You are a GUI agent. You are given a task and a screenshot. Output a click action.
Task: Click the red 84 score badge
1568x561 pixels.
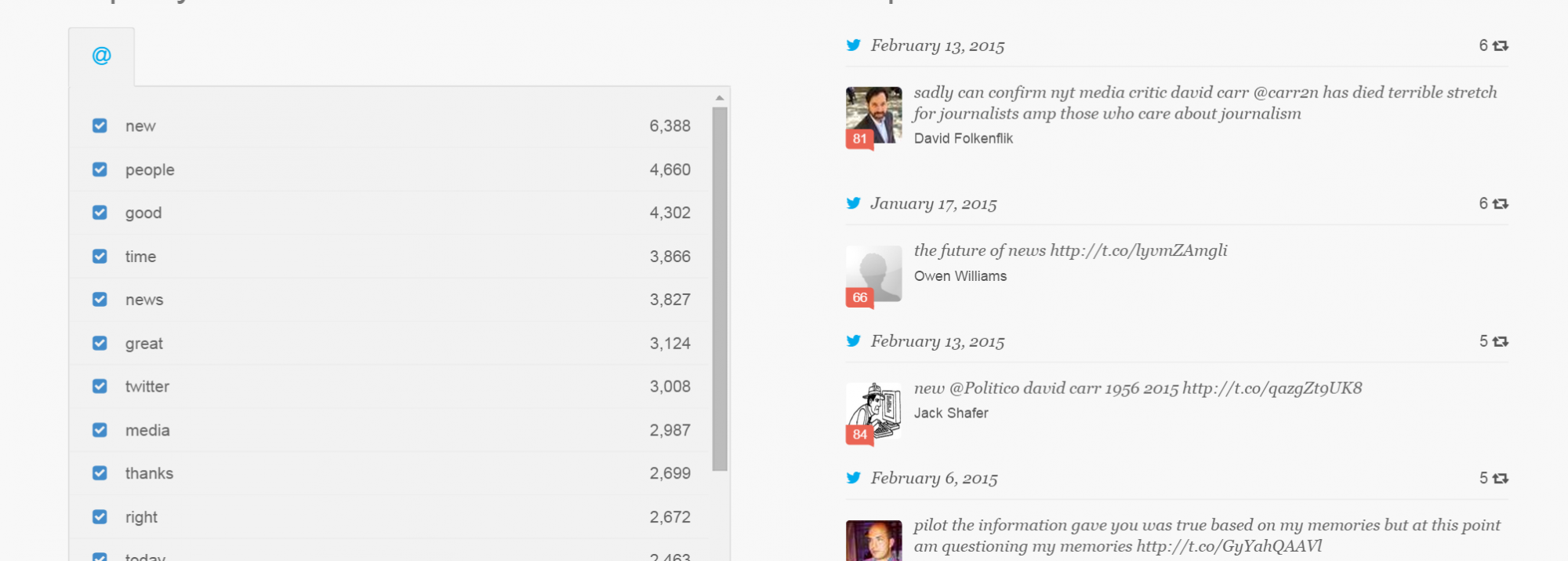coord(860,435)
